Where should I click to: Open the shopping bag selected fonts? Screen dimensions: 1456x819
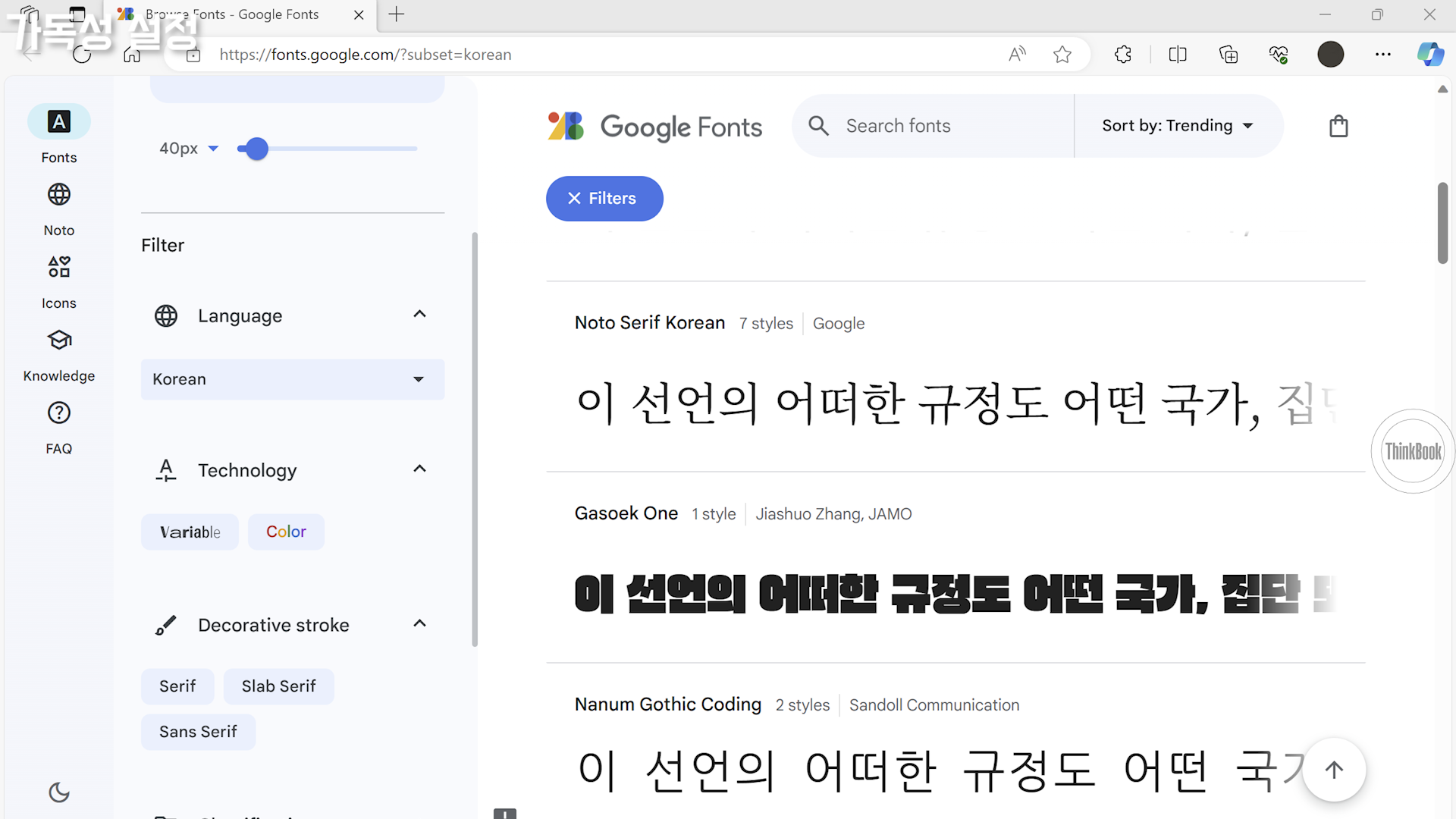tap(1338, 126)
